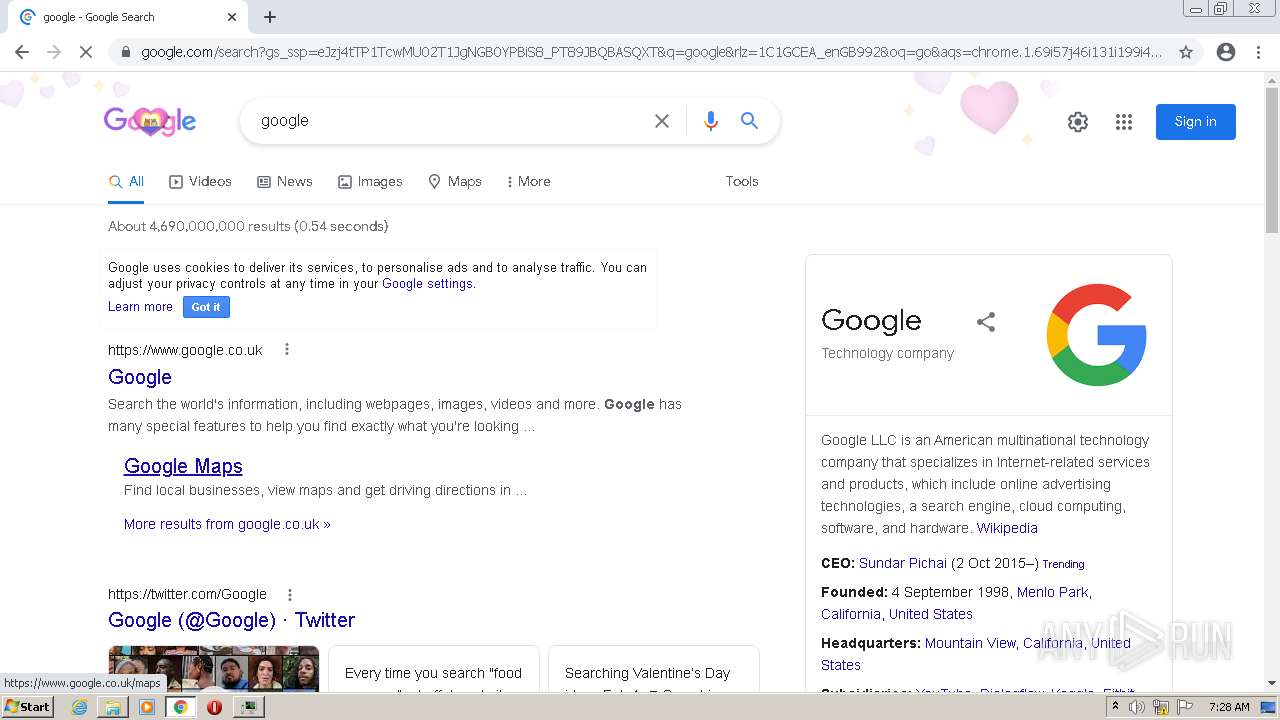Click the red Opera taskbar icon
The image size is (1280, 720).
[x=214, y=707]
